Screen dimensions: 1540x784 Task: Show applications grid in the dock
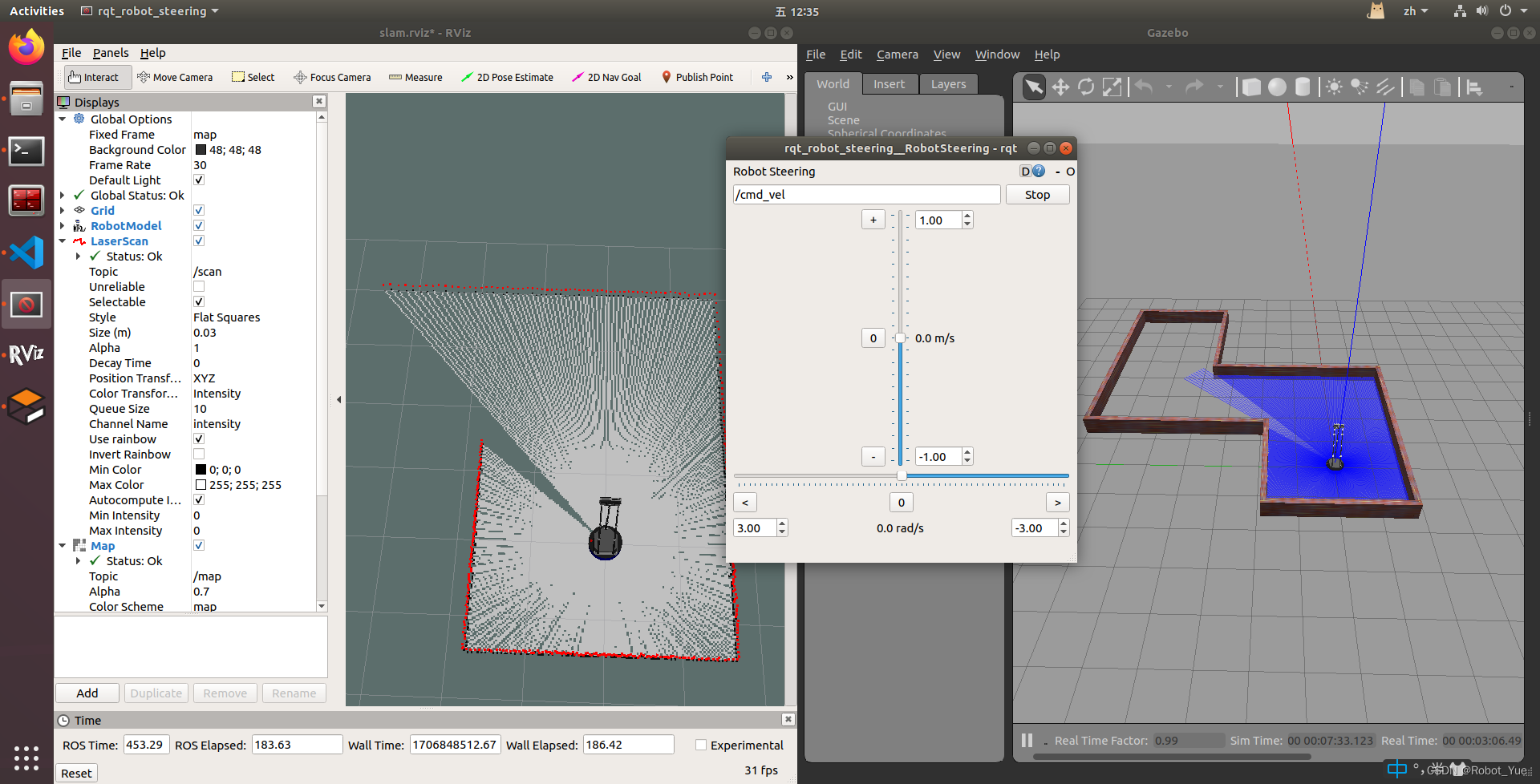(26, 758)
